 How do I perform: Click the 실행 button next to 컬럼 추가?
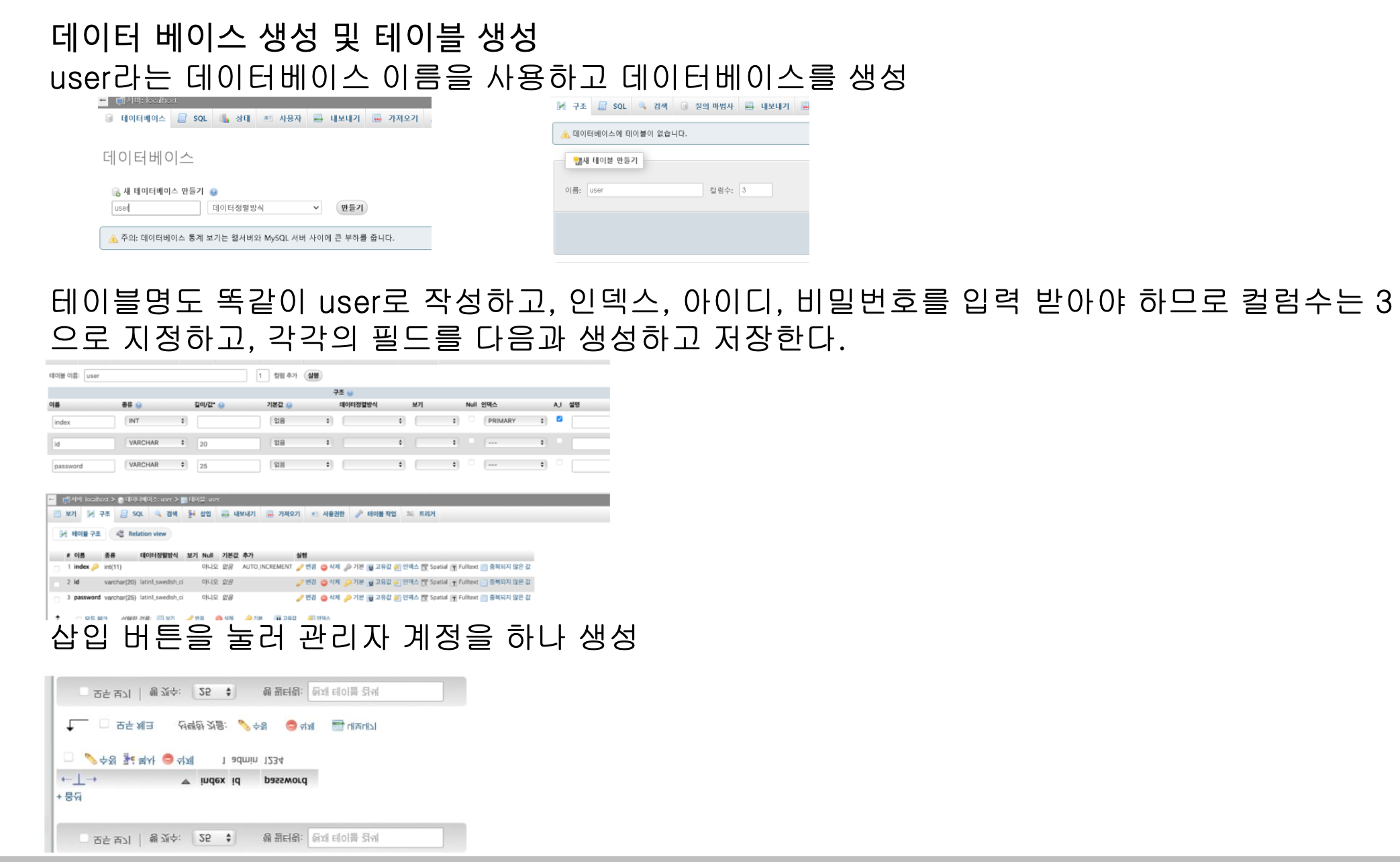313,375
